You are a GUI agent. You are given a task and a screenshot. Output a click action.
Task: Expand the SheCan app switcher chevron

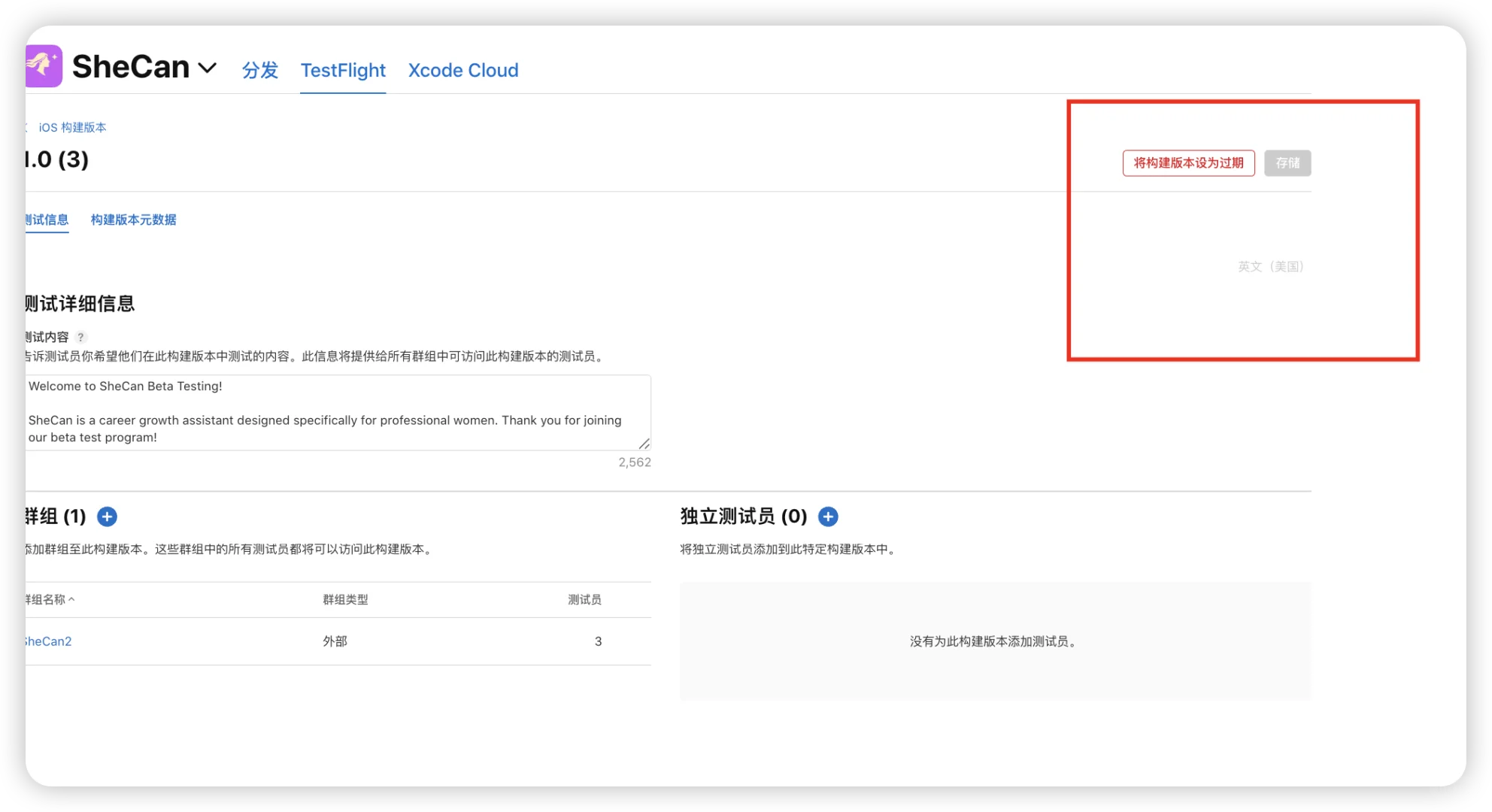click(208, 68)
